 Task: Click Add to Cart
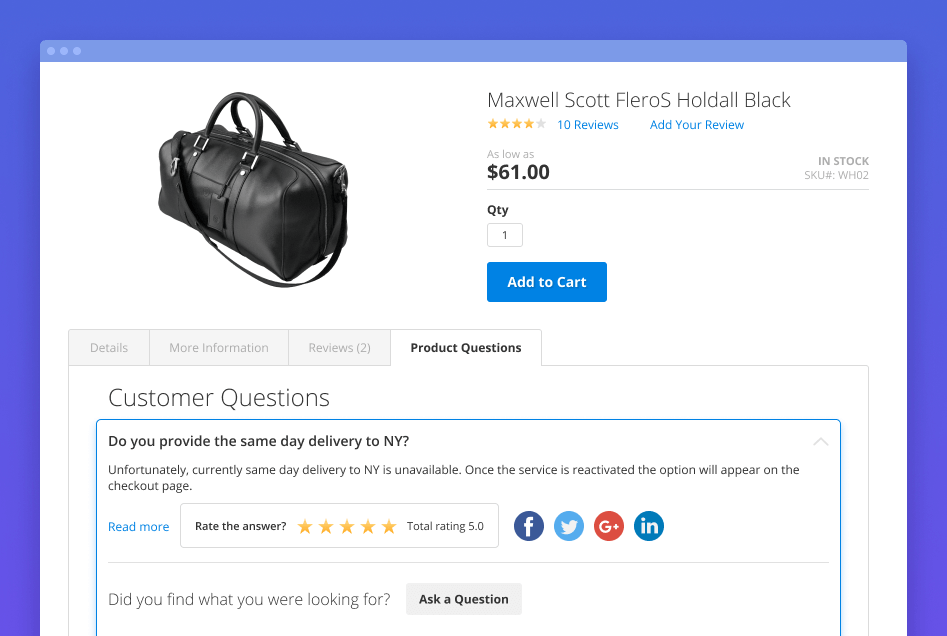pos(546,281)
